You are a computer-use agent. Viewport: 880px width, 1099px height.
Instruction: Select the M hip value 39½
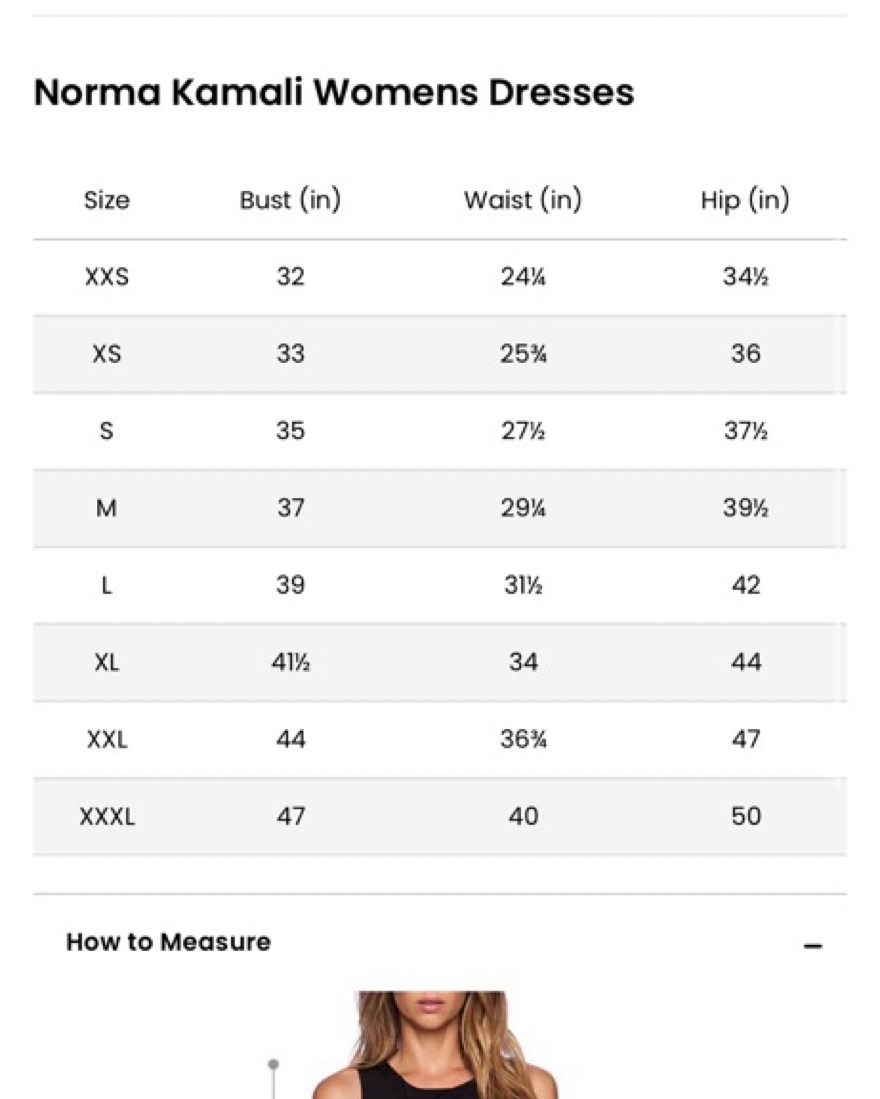tap(745, 507)
